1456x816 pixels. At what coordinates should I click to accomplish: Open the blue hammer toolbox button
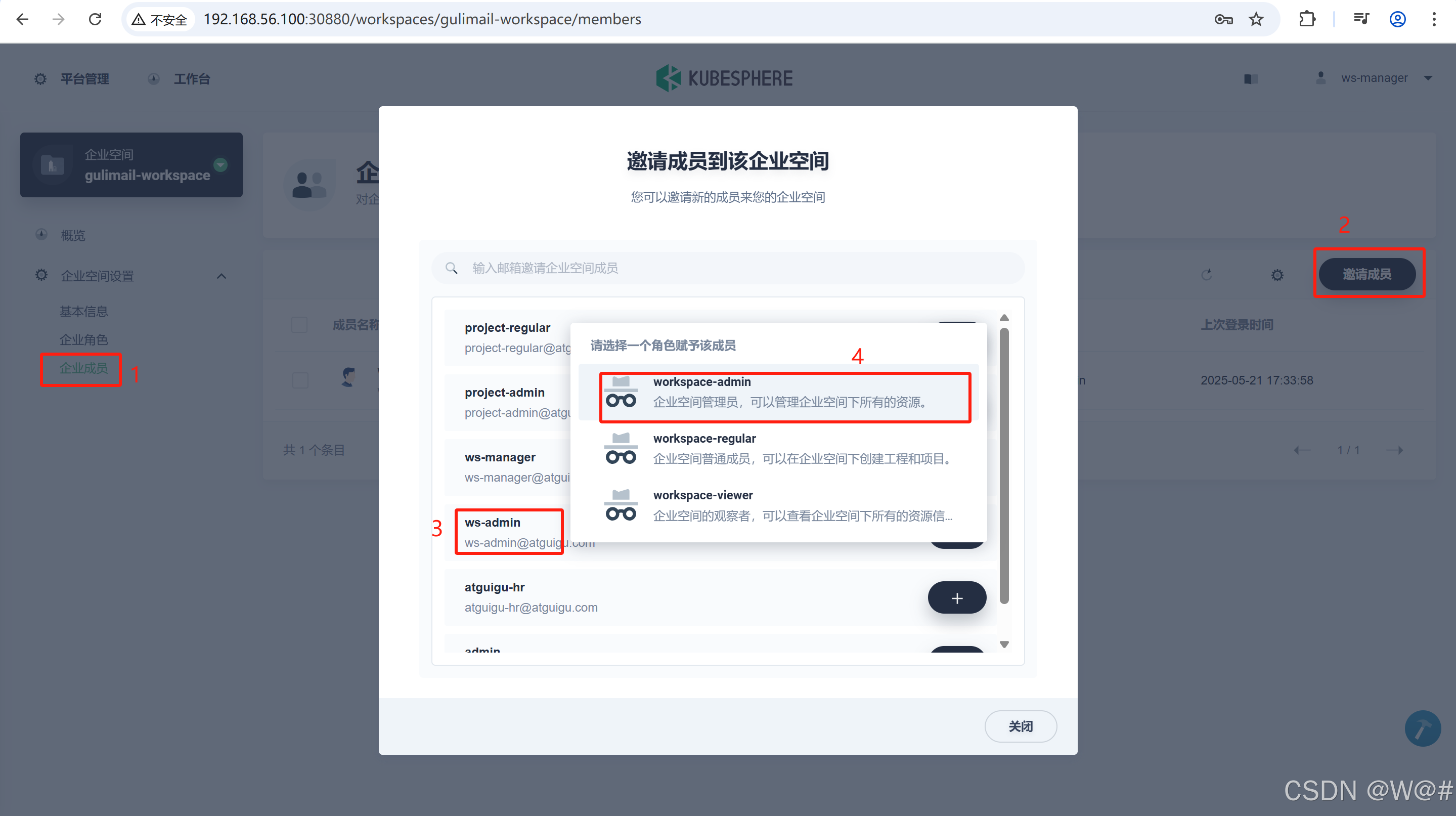(1422, 728)
